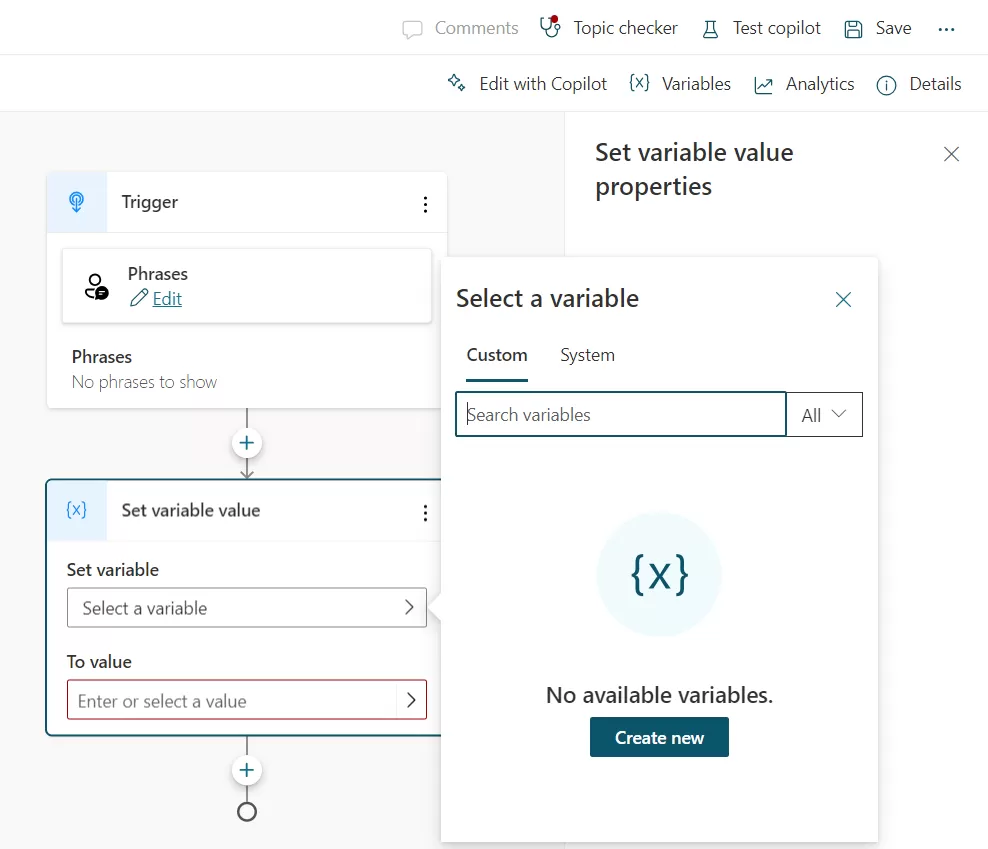Image resolution: width=988 pixels, height=849 pixels.
Task: Open the Topic checker
Action: pos(608,28)
